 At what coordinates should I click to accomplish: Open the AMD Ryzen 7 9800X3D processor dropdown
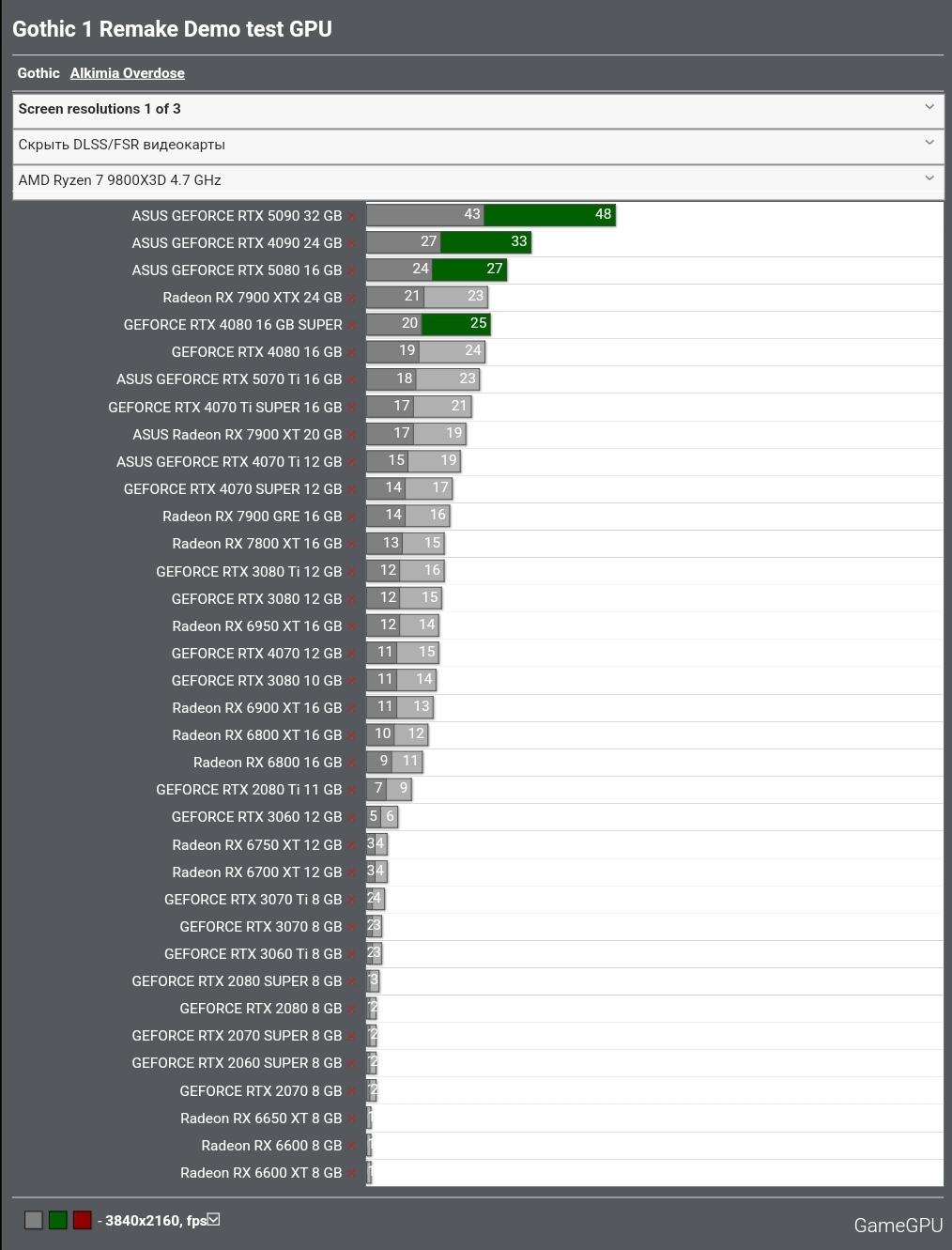pos(478,180)
